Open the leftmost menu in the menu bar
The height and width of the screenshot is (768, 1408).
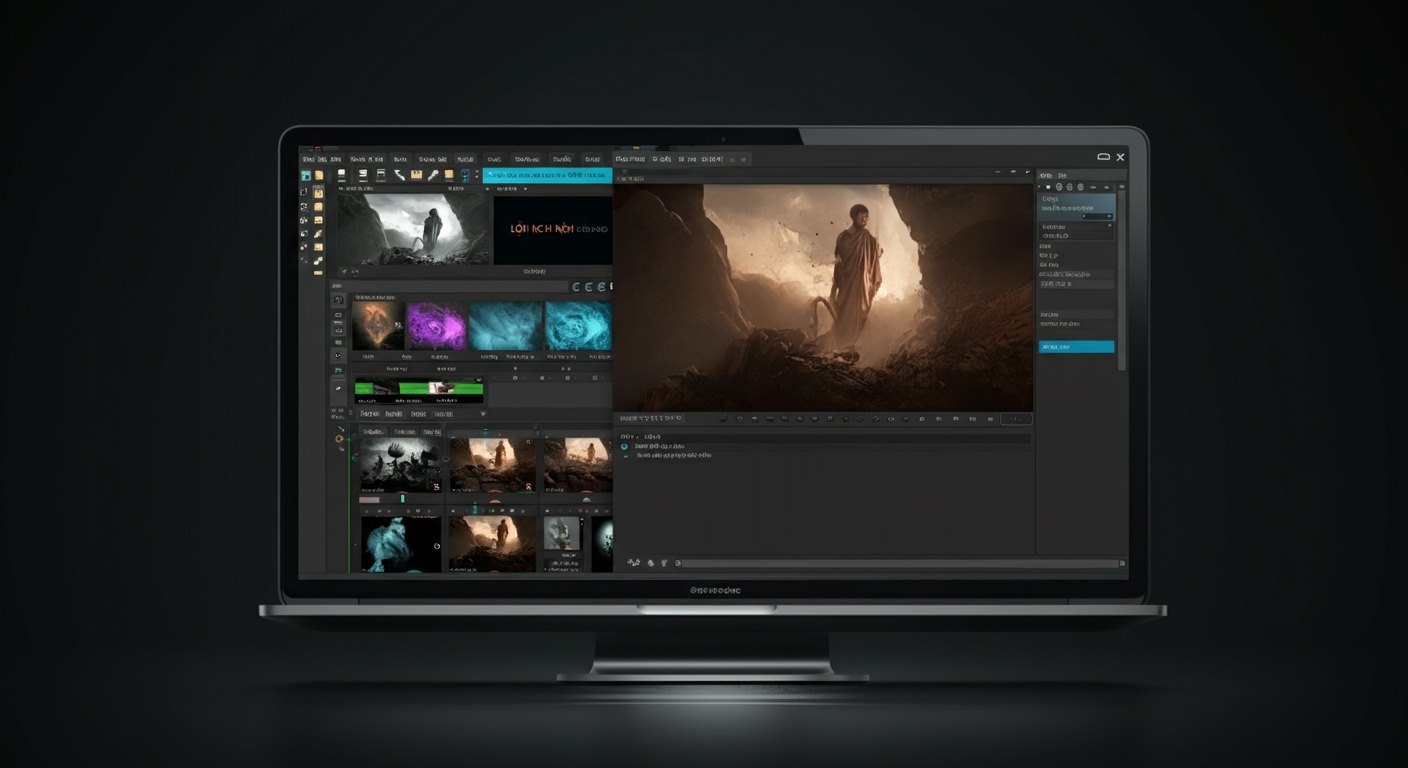pyautogui.click(x=310, y=159)
